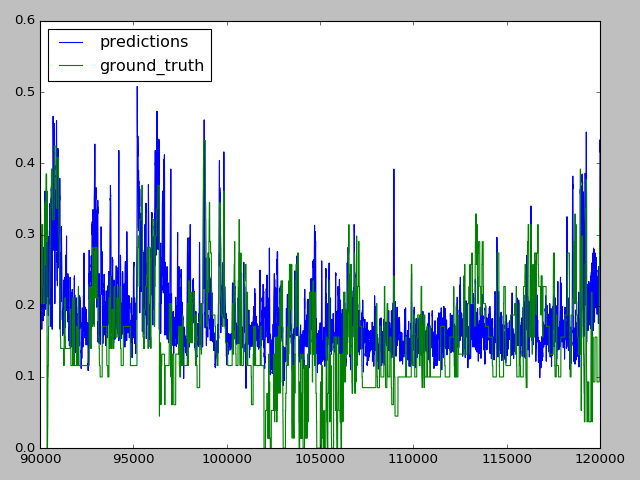Click the 'predictions' legend label
Viewport: 640px width, 480px height.
[x=144, y=42]
